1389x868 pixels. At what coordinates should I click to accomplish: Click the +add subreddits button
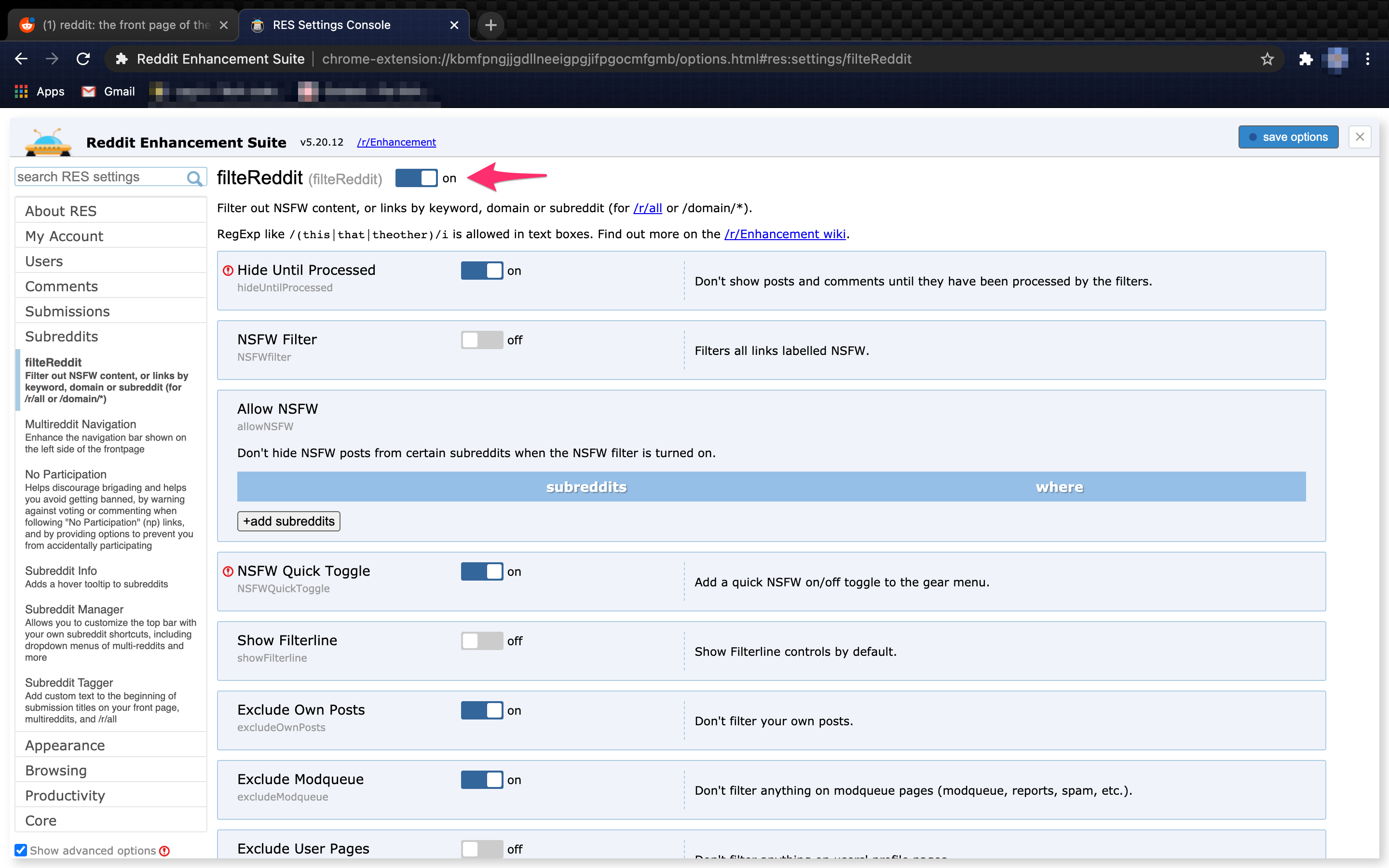pyautogui.click(x=289, y=521)
